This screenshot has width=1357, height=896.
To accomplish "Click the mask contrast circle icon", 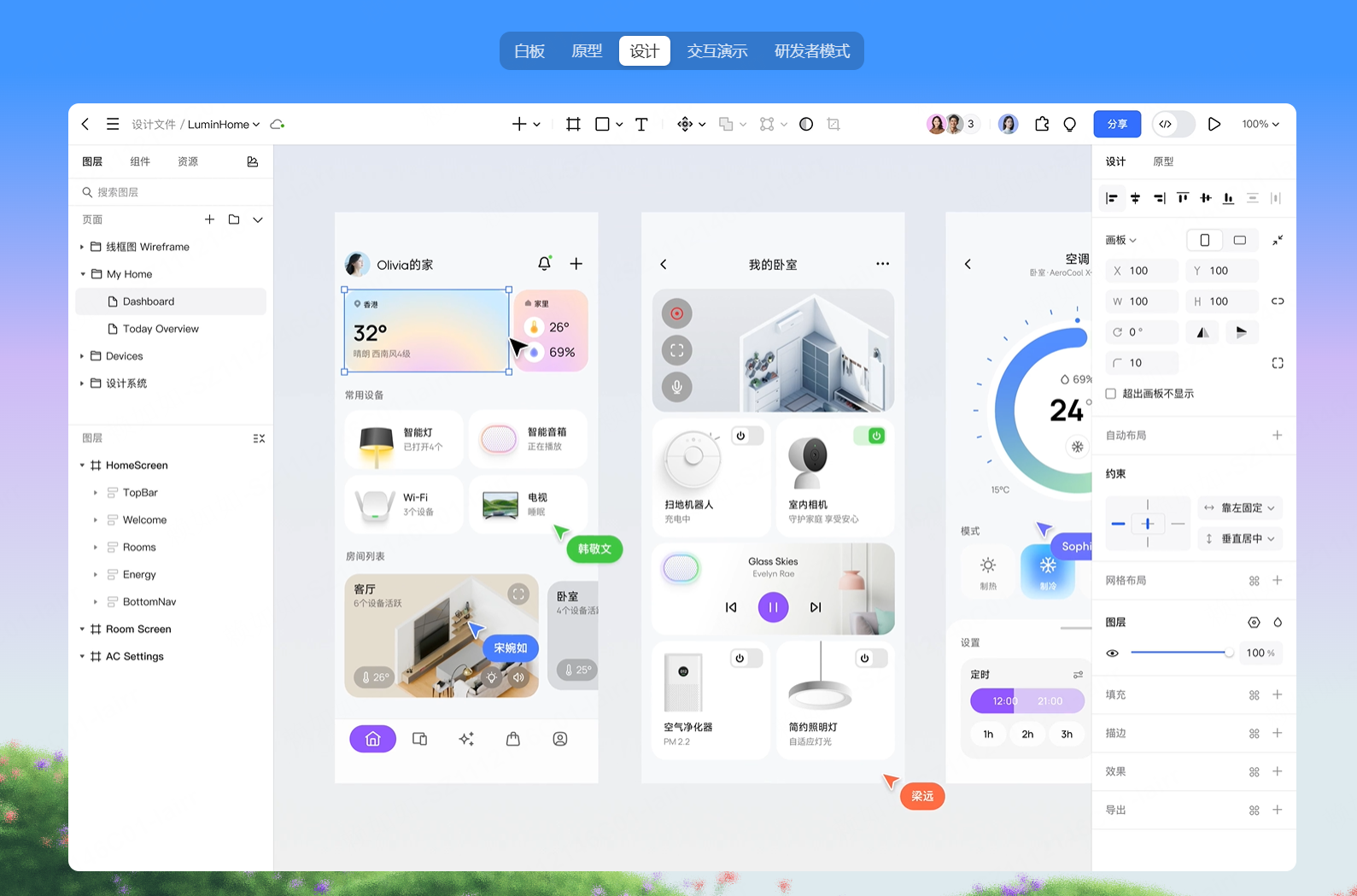I will (x=806, y=124).
